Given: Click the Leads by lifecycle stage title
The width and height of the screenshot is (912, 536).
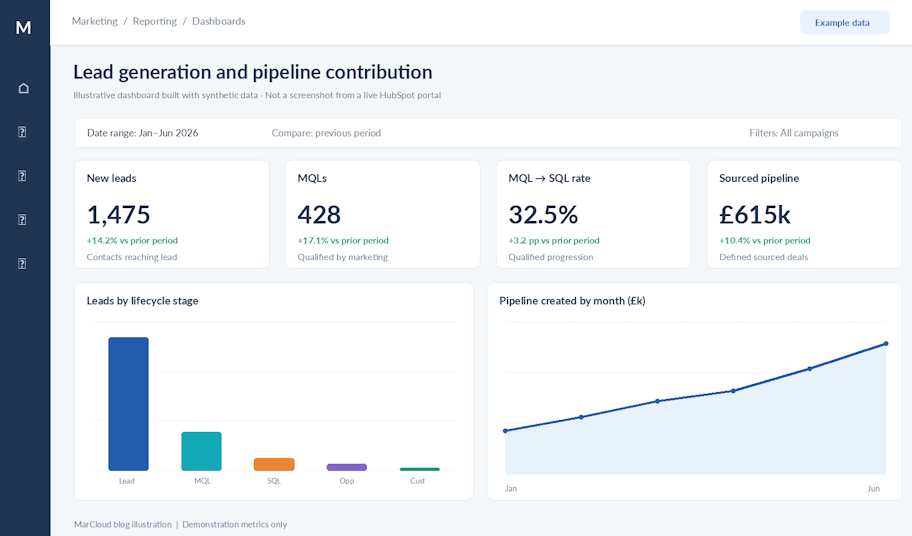Looking at the screenshot, I should tap(142, 301).
